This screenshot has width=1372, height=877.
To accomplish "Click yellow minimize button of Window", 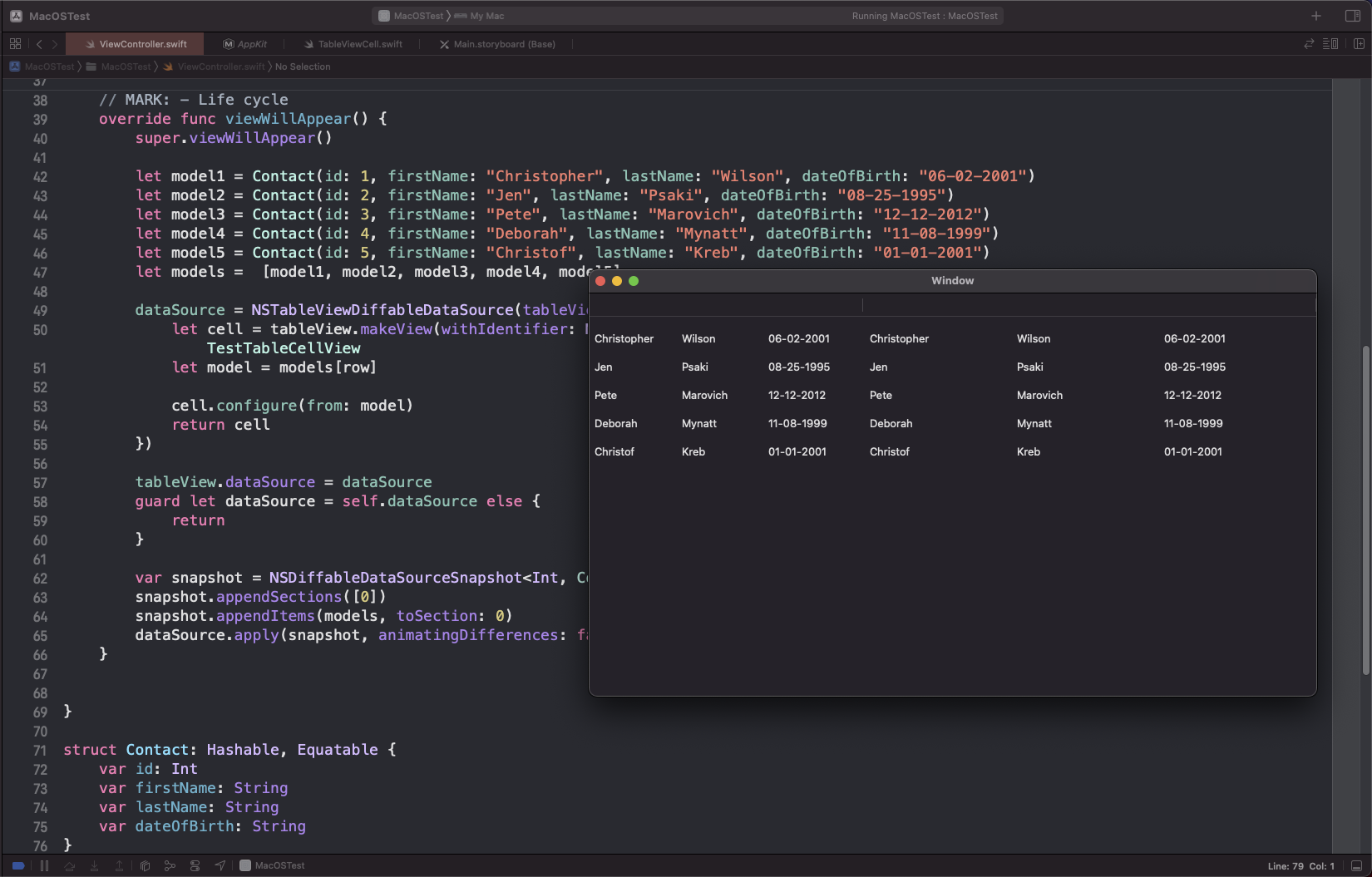I will point(617,281).
